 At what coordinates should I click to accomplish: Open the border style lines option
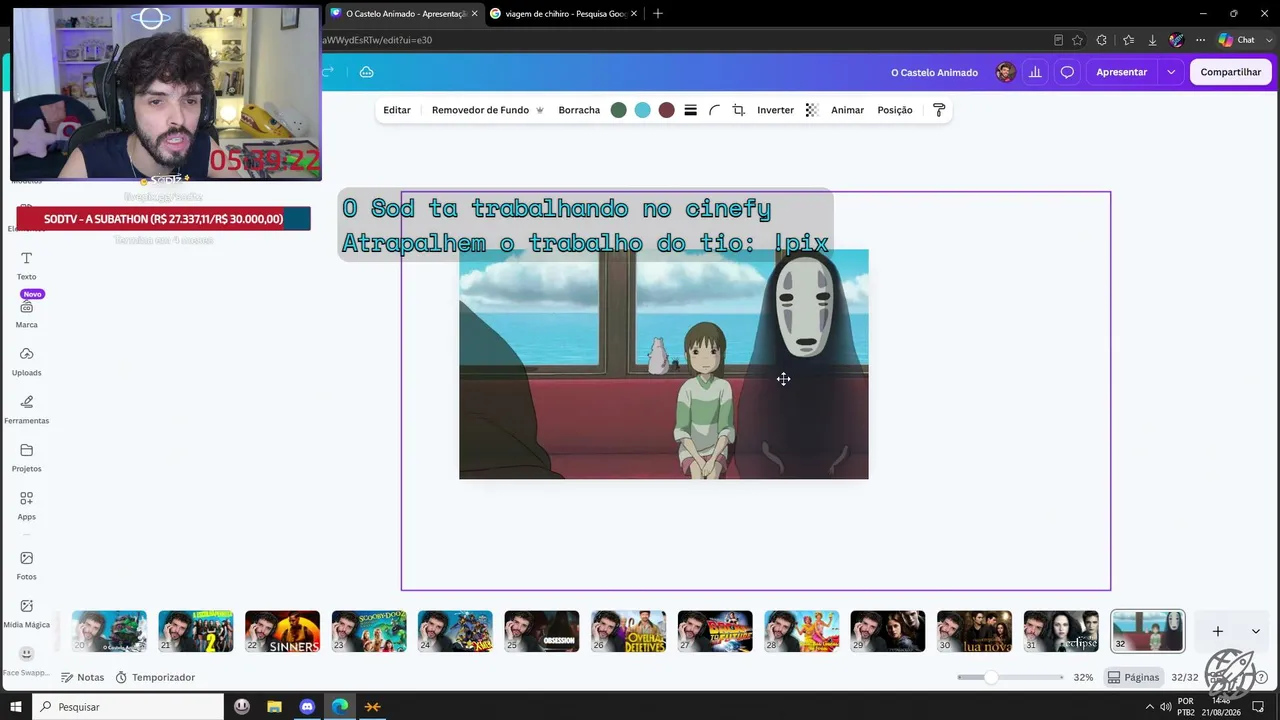(690, 110)
